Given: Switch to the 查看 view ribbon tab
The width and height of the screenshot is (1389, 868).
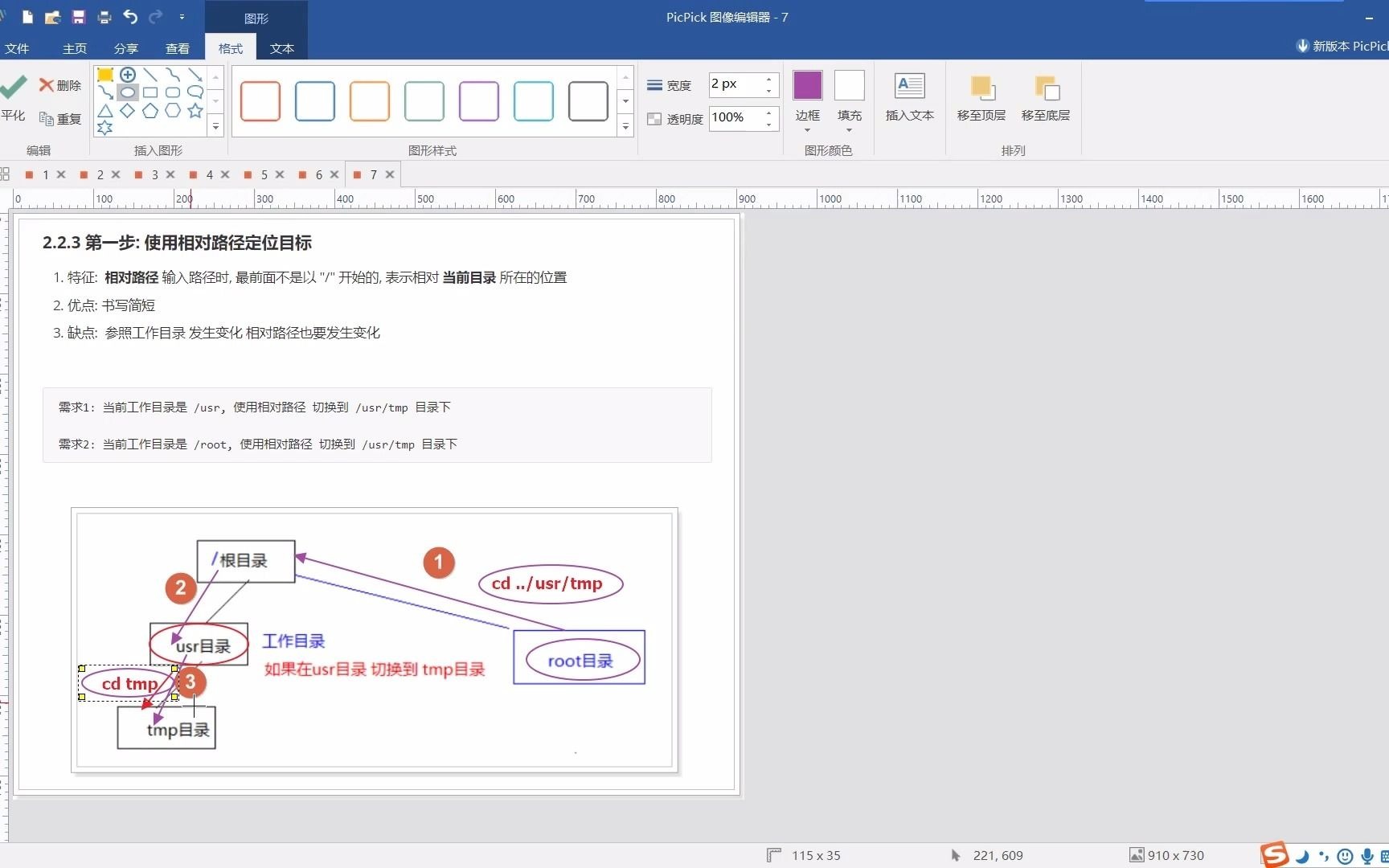Looking at the screenshot, I should tap(178, 48).
